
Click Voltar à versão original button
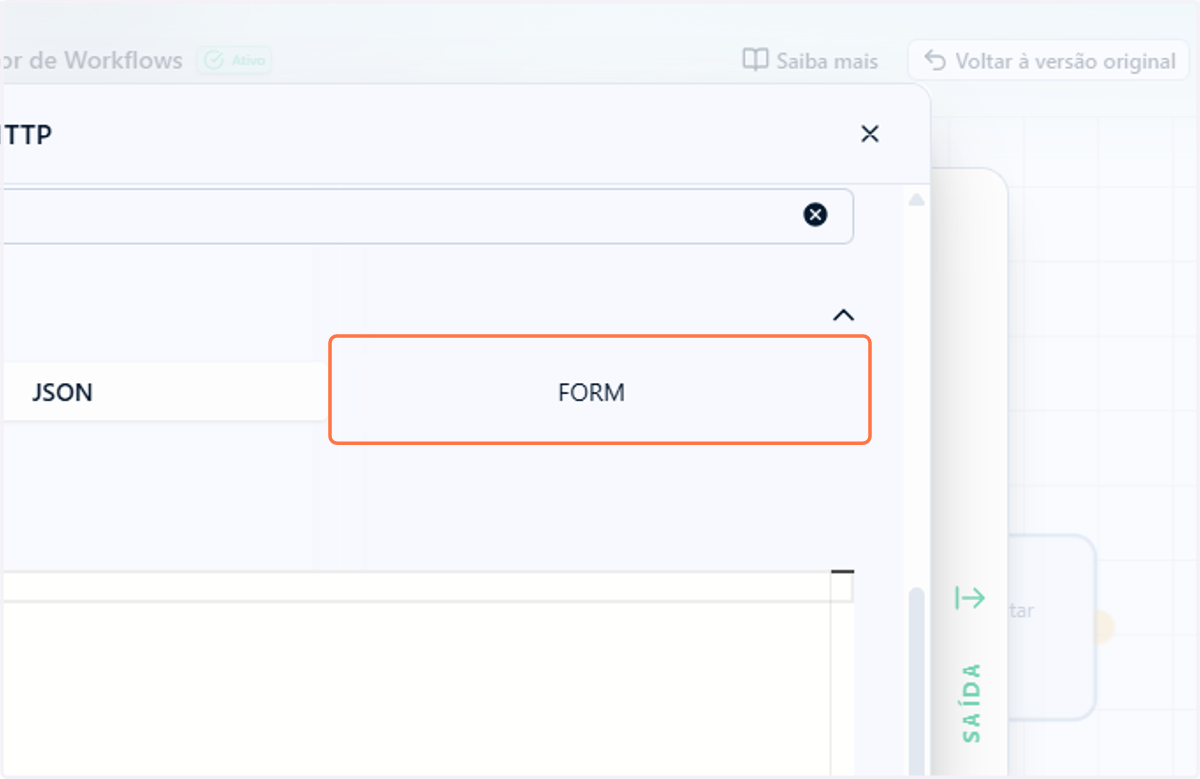tap(1049, 61)
